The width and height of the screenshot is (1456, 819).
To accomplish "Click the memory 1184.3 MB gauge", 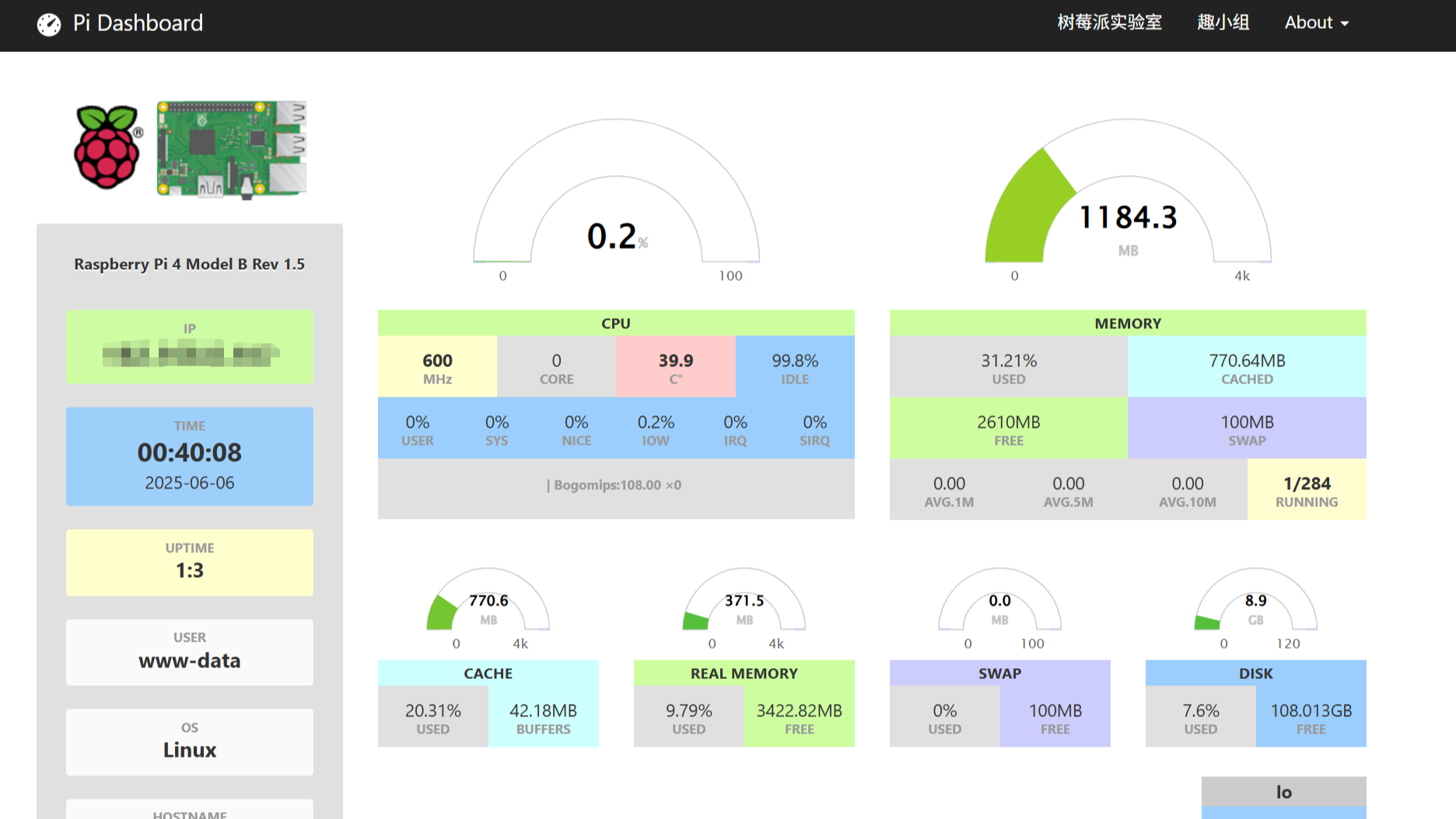I will pos(1128,200).
